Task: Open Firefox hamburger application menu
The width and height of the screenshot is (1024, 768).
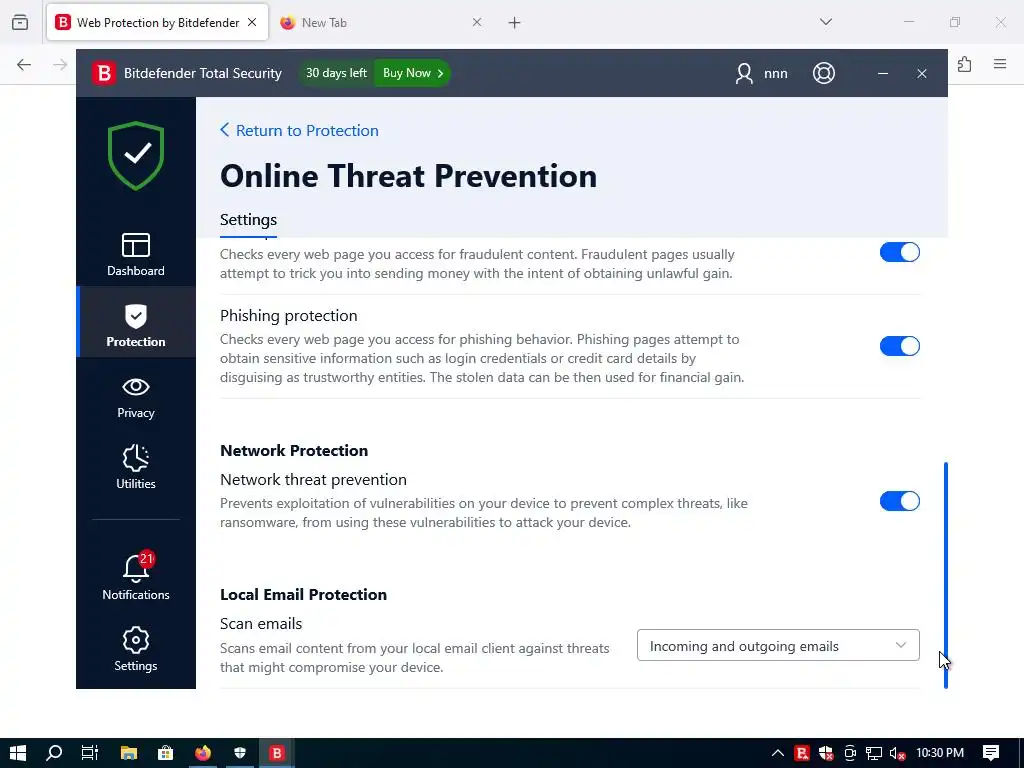Action: tap(1000, 64)
